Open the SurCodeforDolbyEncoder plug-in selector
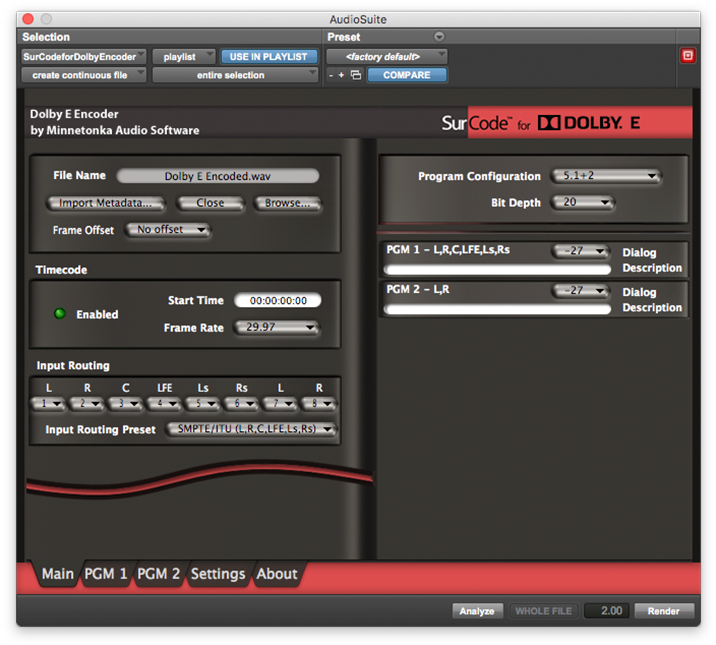The width and height of the screenshot is (716, 645). 84,57
